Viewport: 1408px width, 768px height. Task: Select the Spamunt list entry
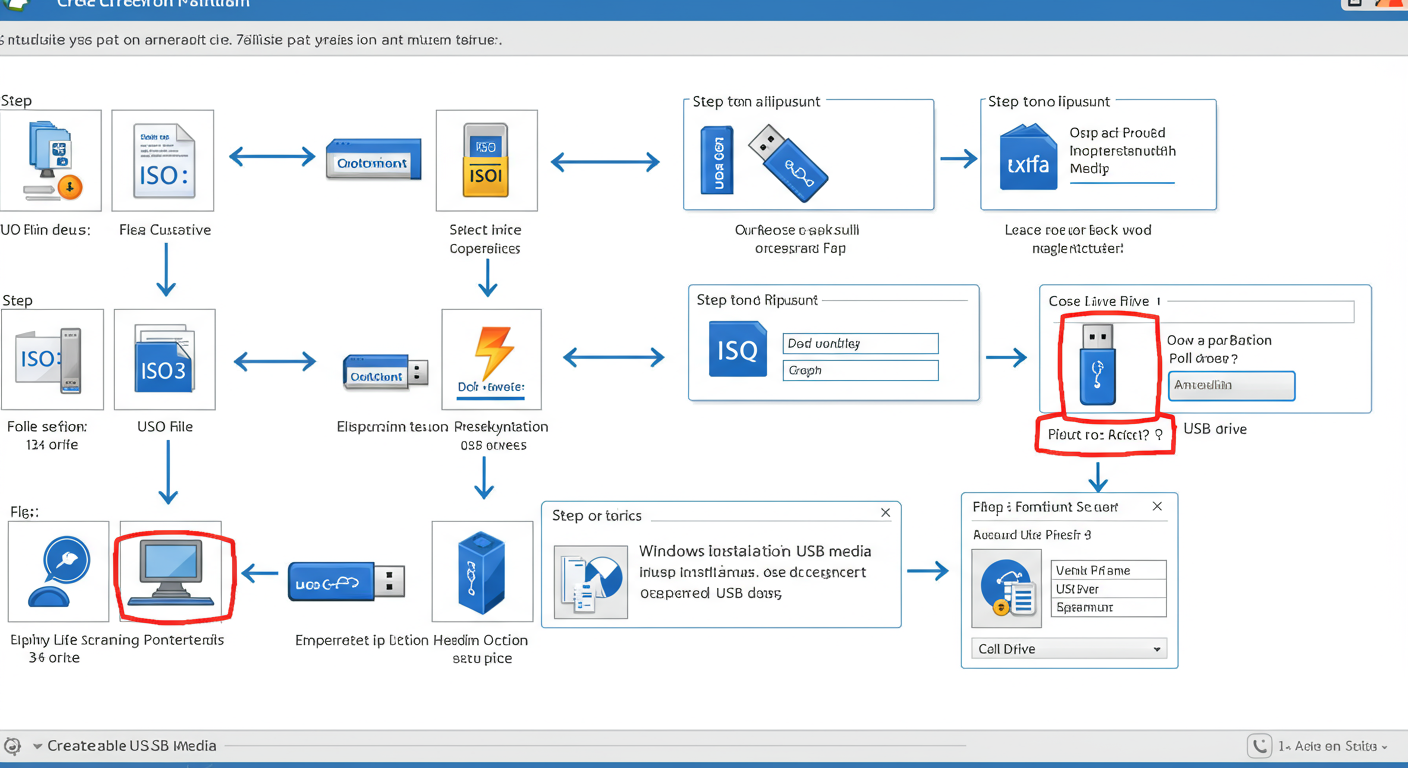(x=1108, y=607)
